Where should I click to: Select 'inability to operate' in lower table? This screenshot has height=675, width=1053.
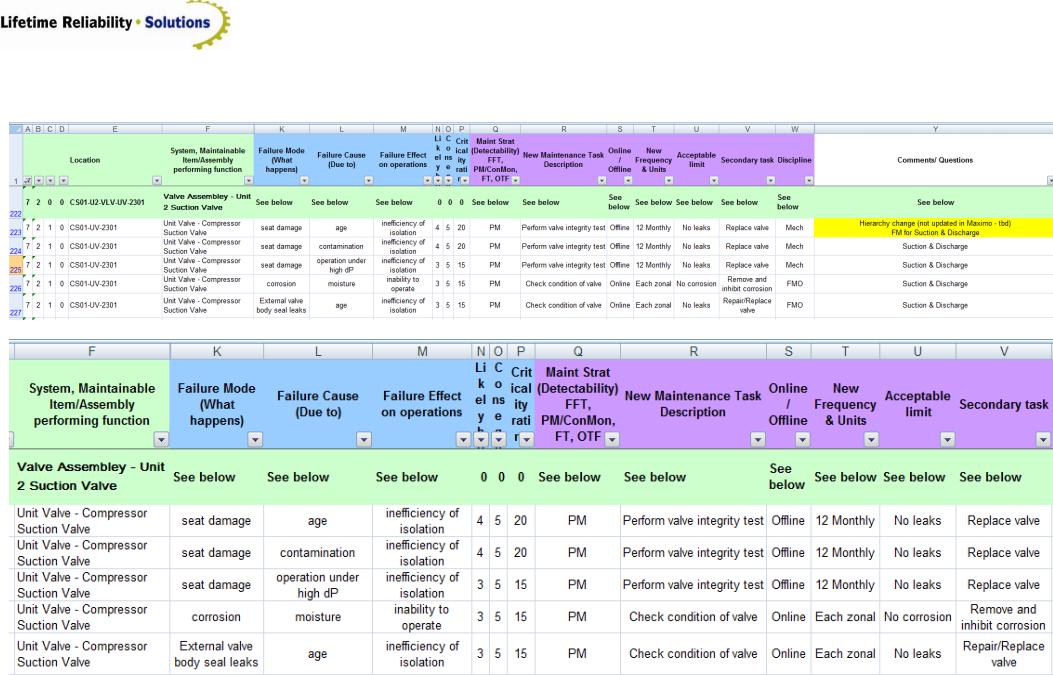coord(422,617)
